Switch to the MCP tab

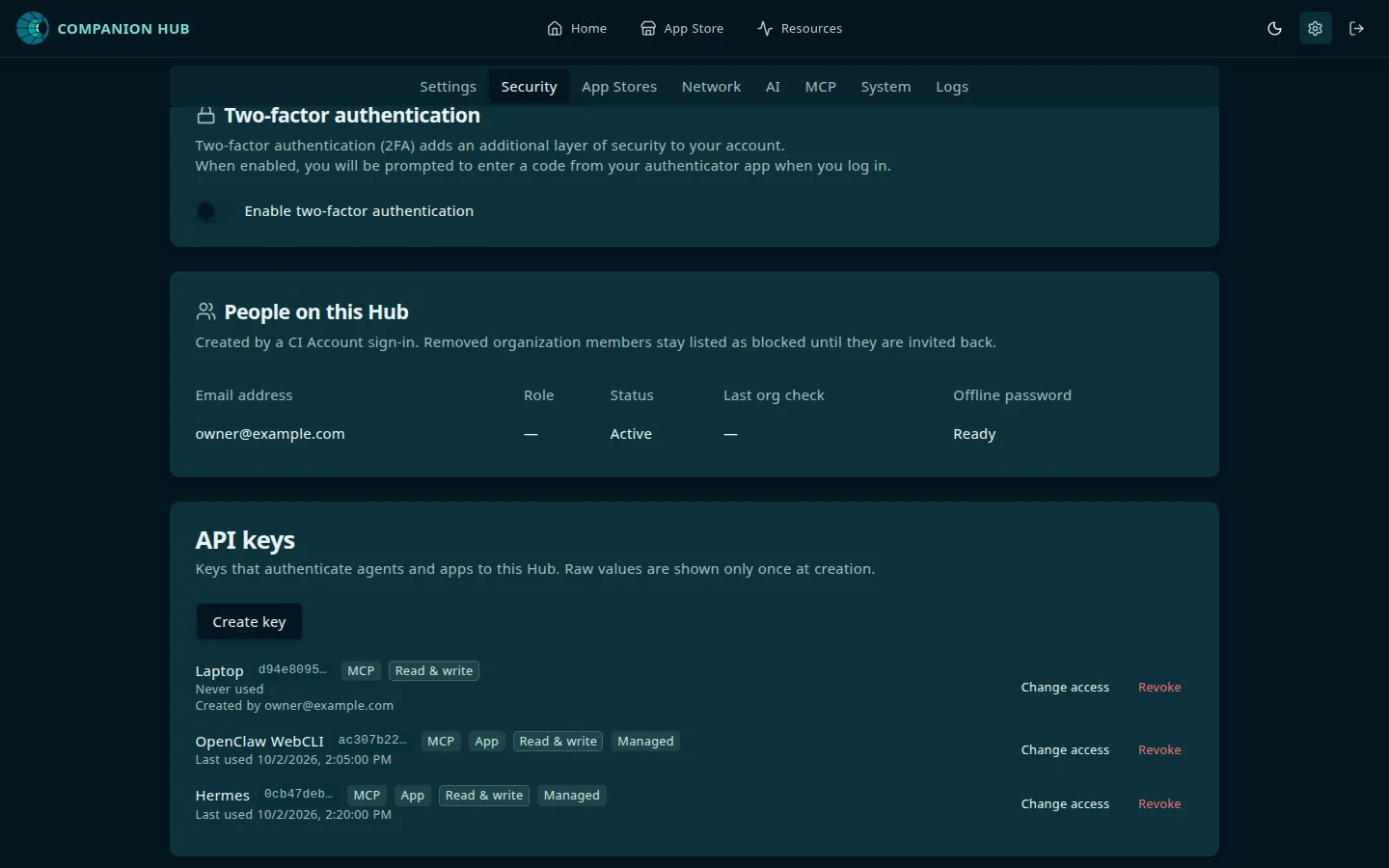[821, 87]
